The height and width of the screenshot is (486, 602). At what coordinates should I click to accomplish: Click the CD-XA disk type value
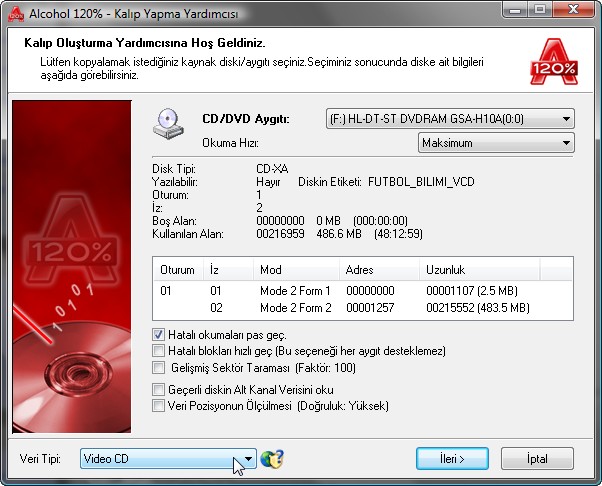(272, 169)
